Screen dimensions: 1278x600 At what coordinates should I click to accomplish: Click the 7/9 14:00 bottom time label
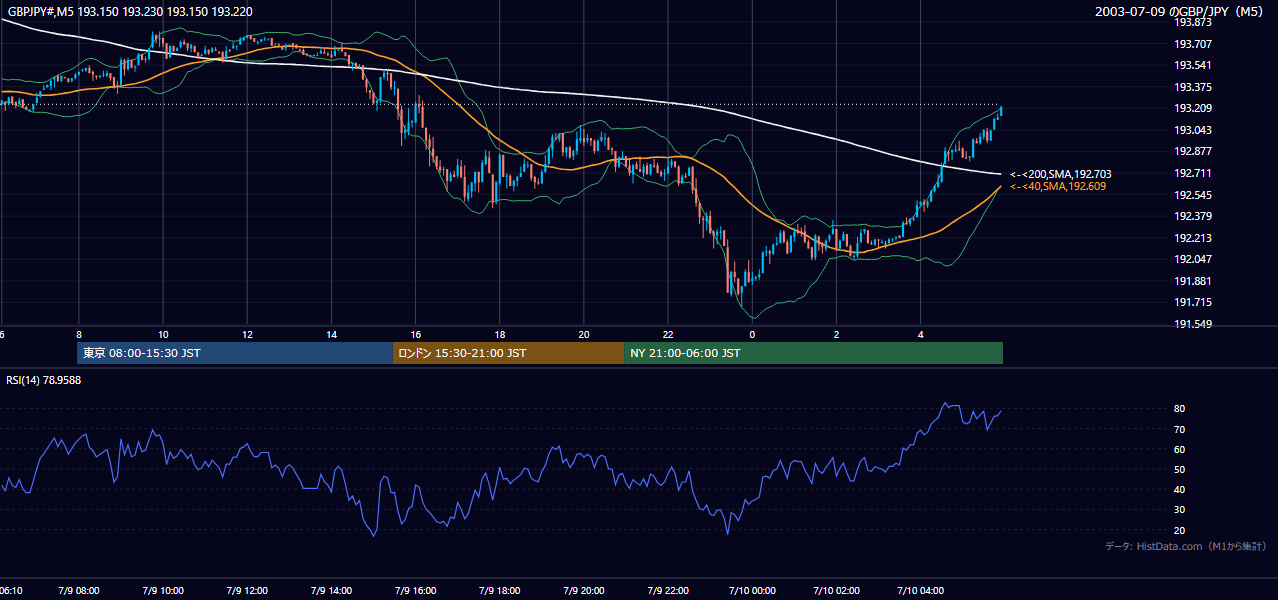(331, 591)
